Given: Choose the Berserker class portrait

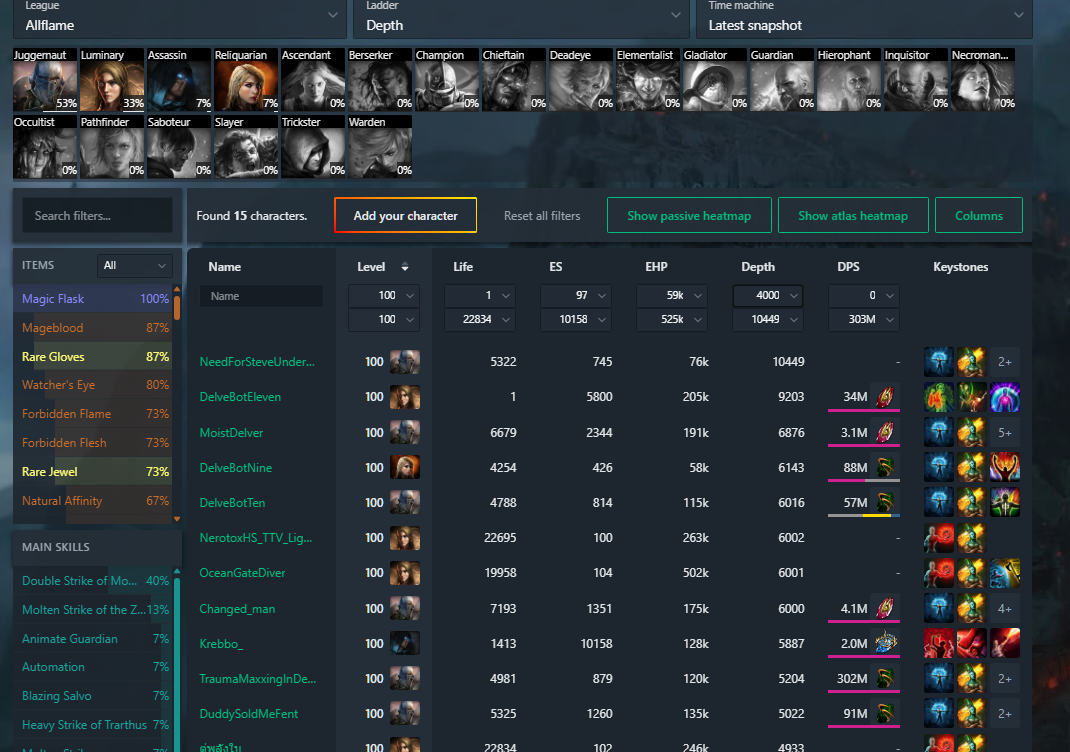Looking at the screenshot, I should point(380,79).
